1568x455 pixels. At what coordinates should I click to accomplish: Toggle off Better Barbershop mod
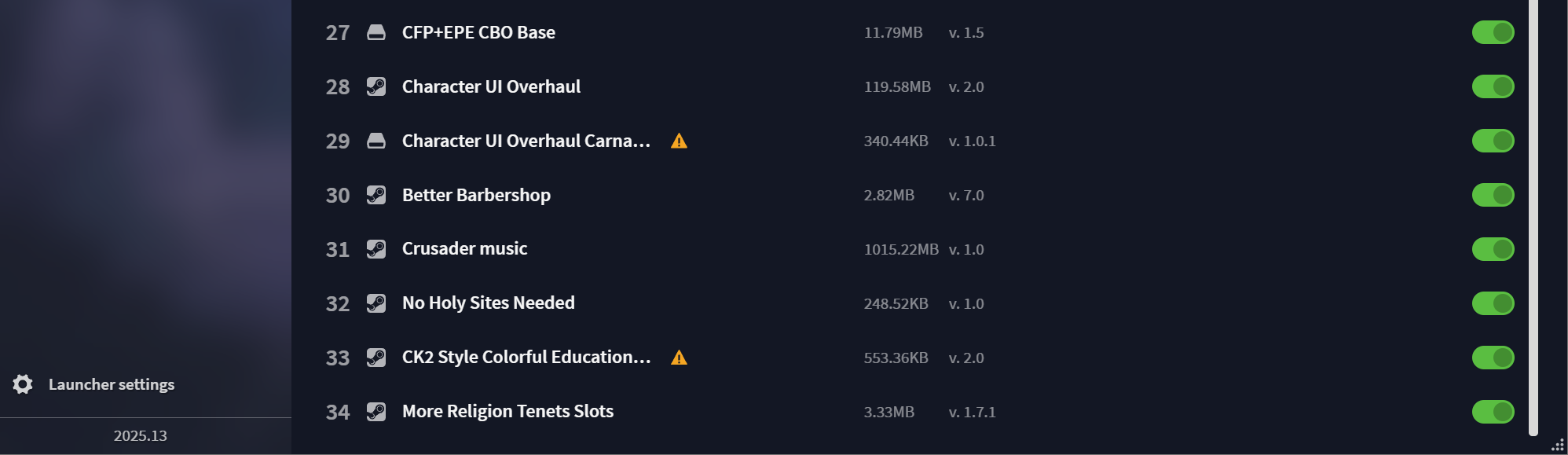point(1493,195)
